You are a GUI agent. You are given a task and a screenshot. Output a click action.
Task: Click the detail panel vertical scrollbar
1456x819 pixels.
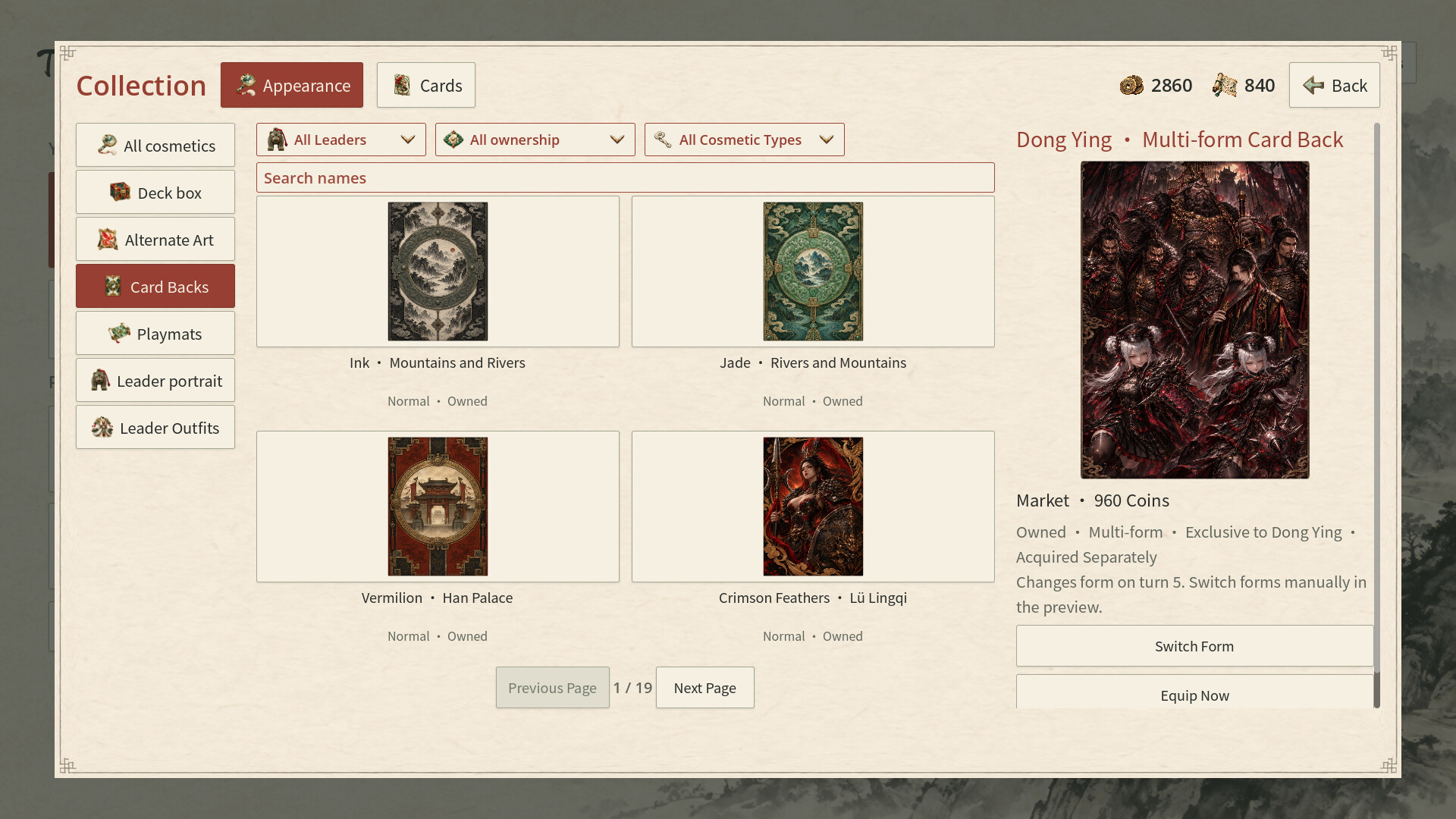tap(1376, 416)
